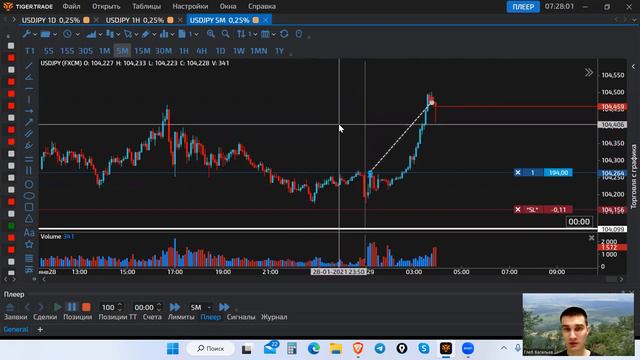Click the 104,459 red price label
This screenshot has width=640, height=360.
click(612, 107)
